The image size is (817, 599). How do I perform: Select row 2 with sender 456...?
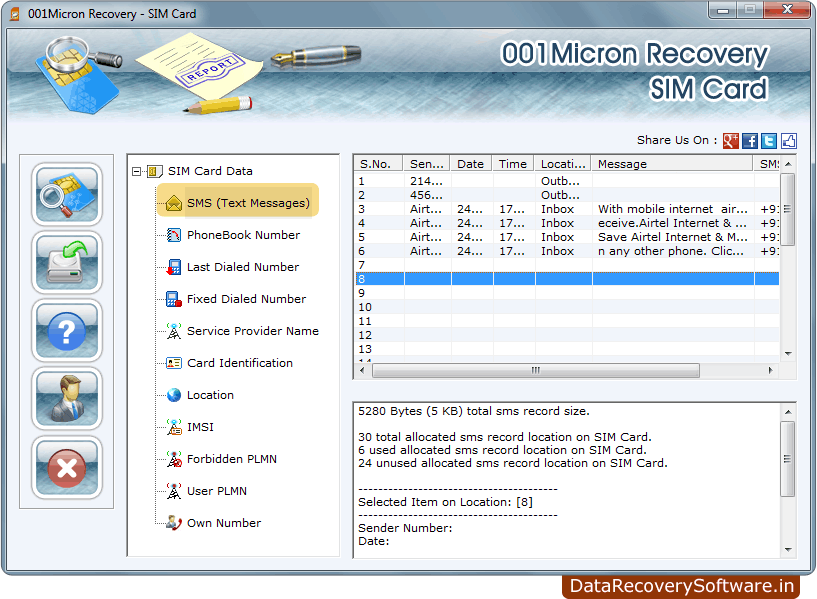pos(567,195)
